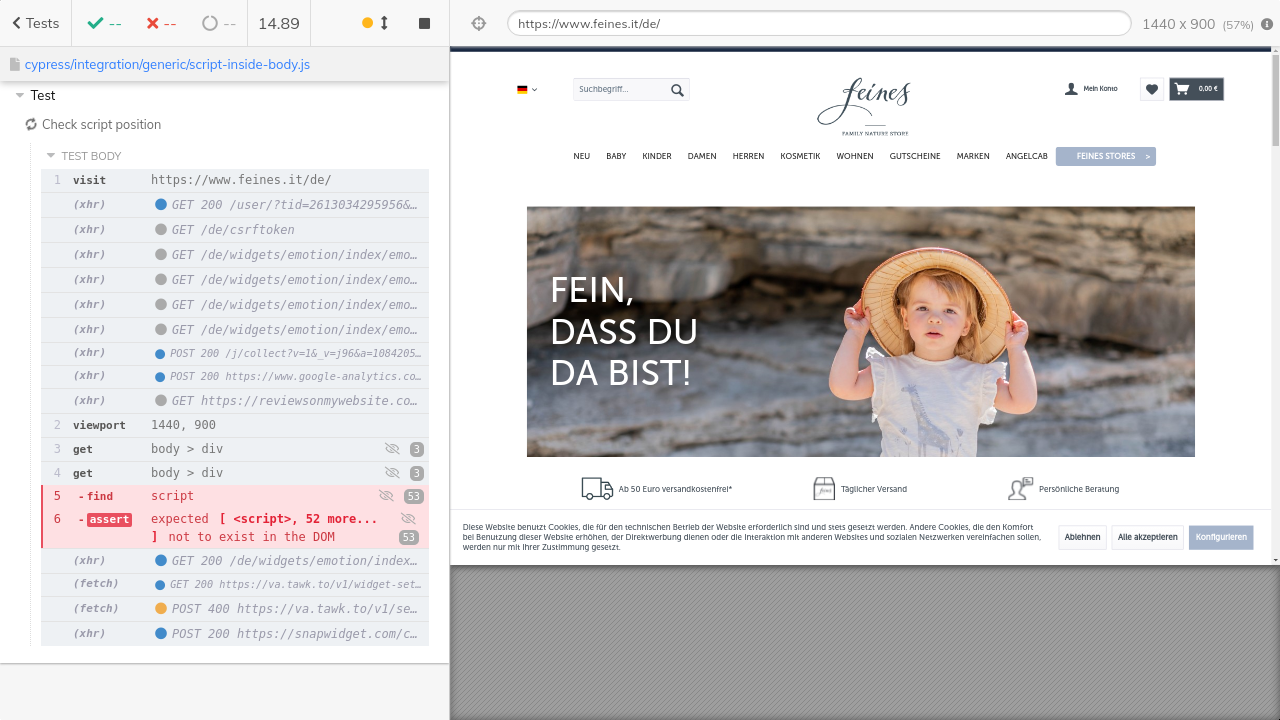1280x720 pixels.
Task: Collapse the Test suite expander
Action: point(20,96)
